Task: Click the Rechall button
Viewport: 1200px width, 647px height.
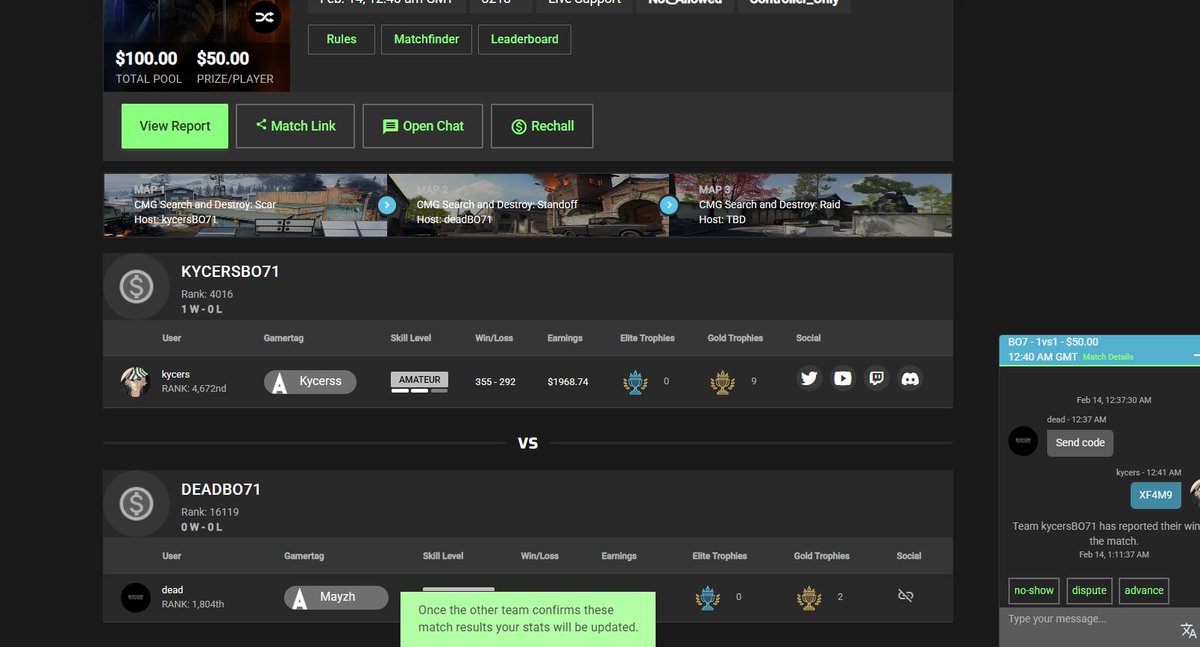Action: pyautogui.click(x=542, y=126)
